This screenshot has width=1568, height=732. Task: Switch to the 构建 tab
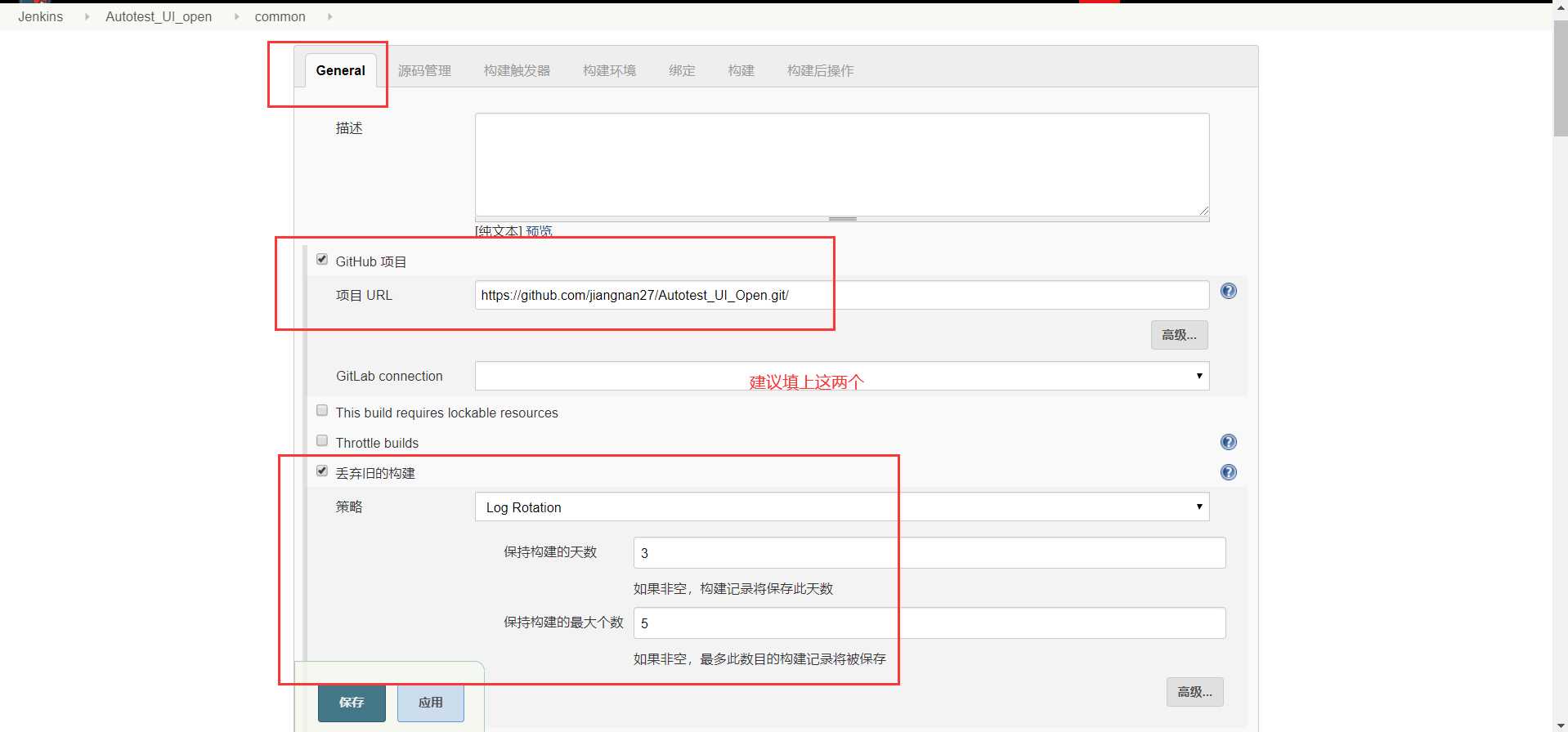tap(741, 70)
